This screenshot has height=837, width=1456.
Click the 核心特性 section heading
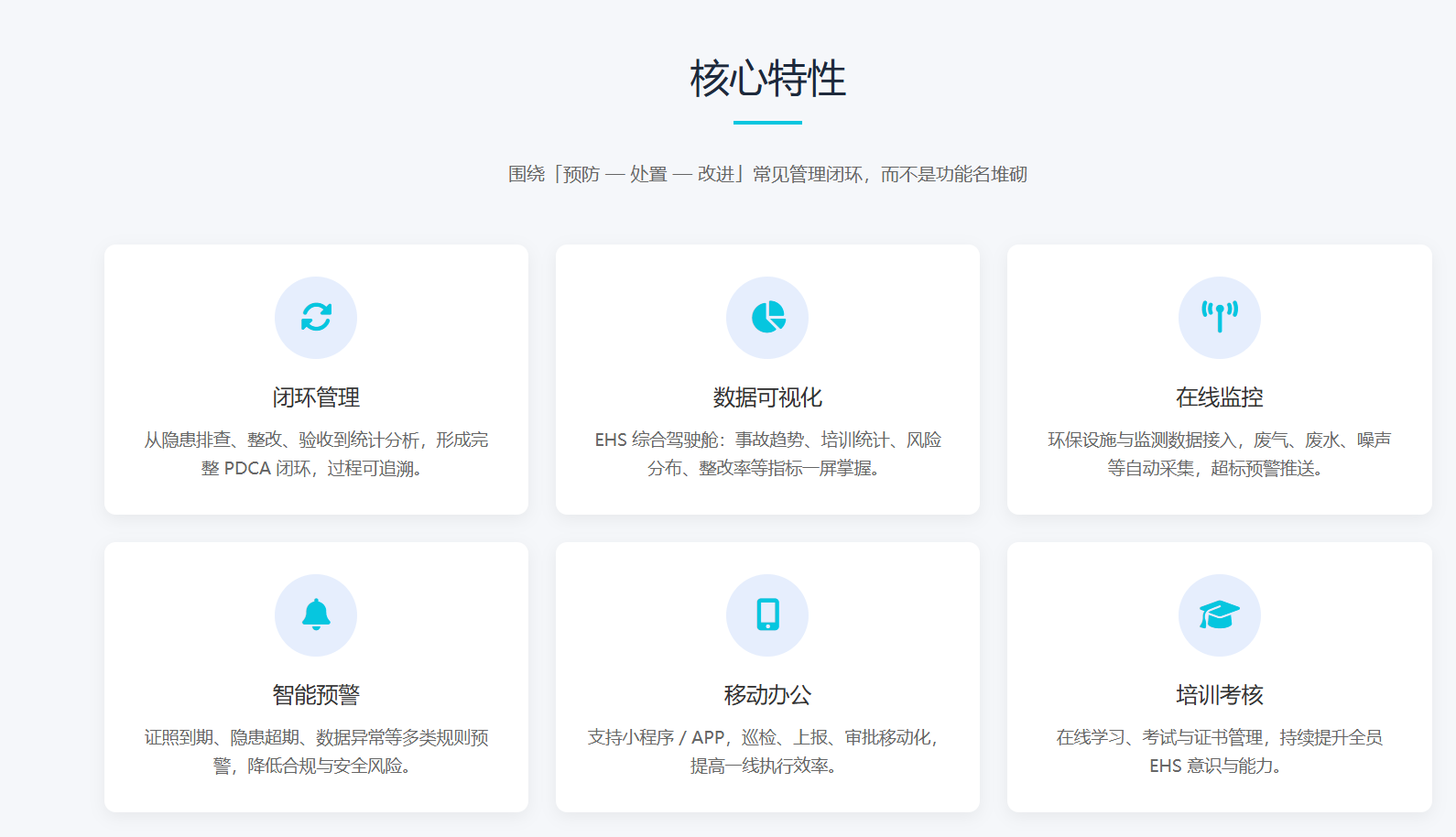(767, 79)
